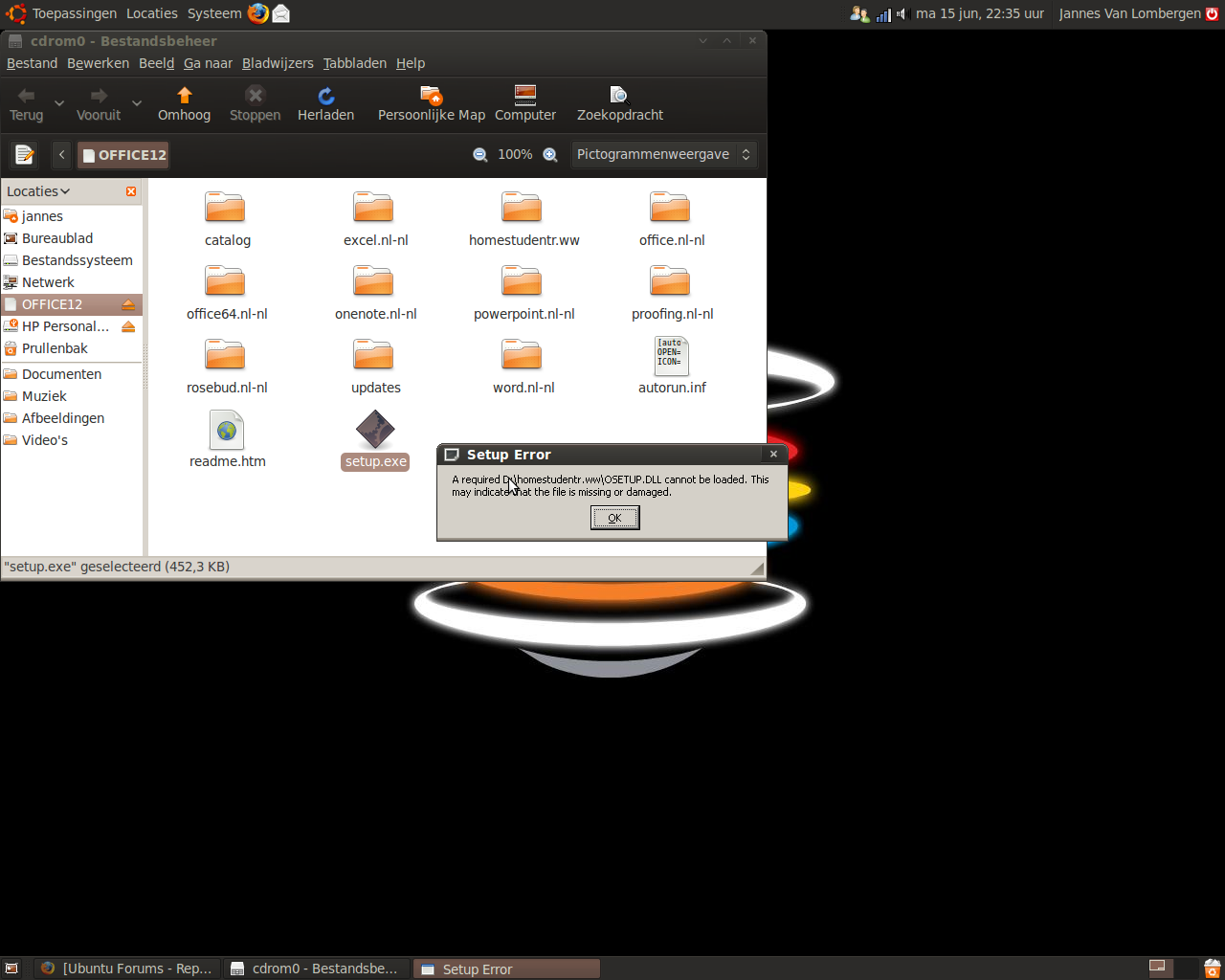Open the Toepassingen panel menu
The height and width of the screenshot is (980, 1225).
click(x=74, y=13)
